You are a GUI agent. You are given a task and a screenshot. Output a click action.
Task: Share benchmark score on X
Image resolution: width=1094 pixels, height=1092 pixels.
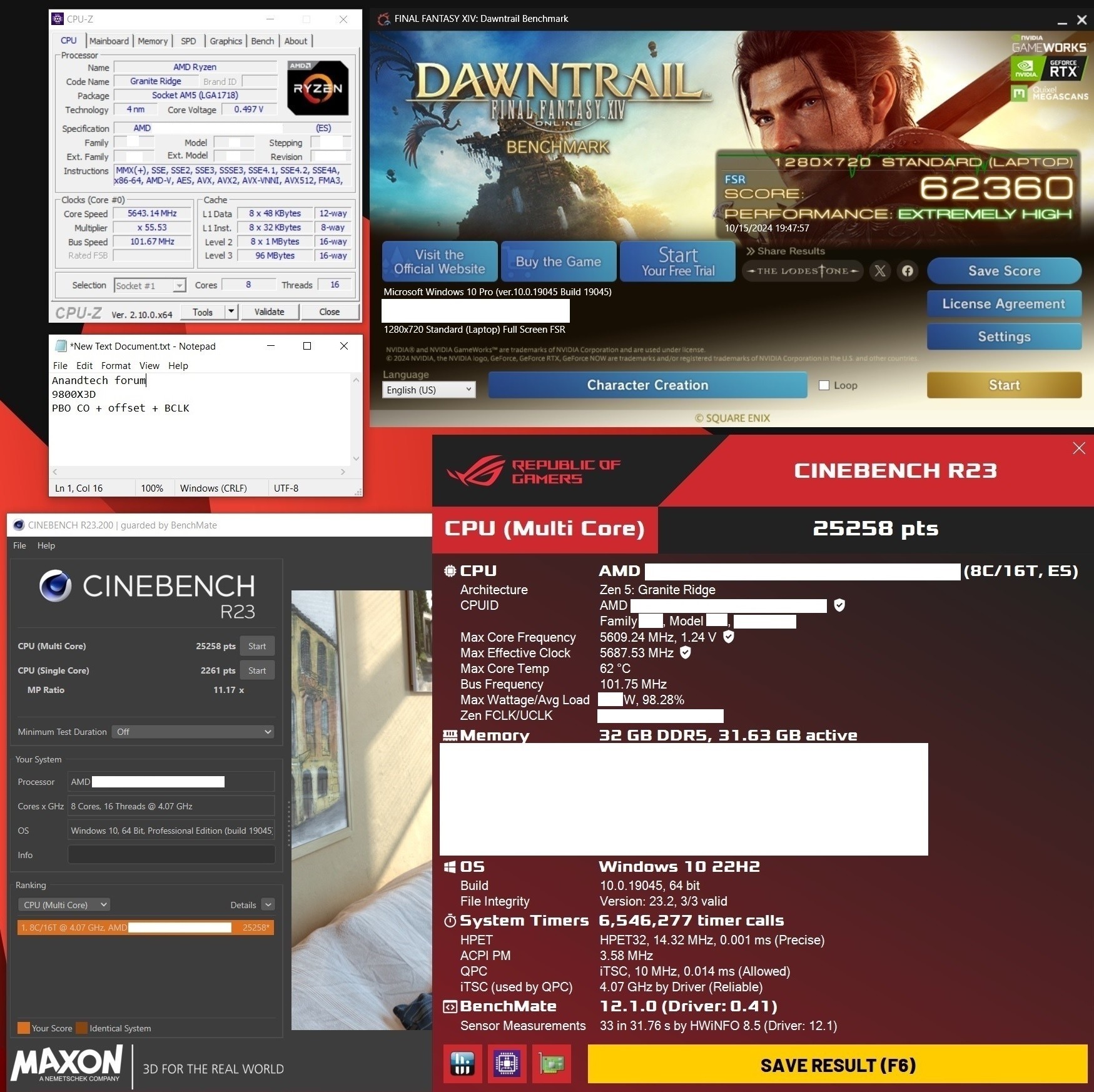pos(881,271)
